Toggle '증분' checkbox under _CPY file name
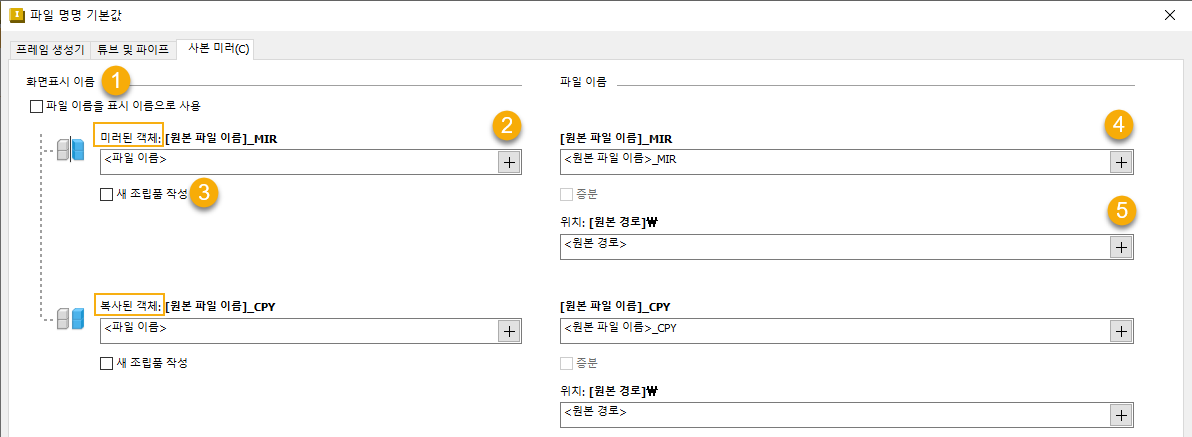The height and width of the screenshot is (437, 1192). tap(567, 363)
